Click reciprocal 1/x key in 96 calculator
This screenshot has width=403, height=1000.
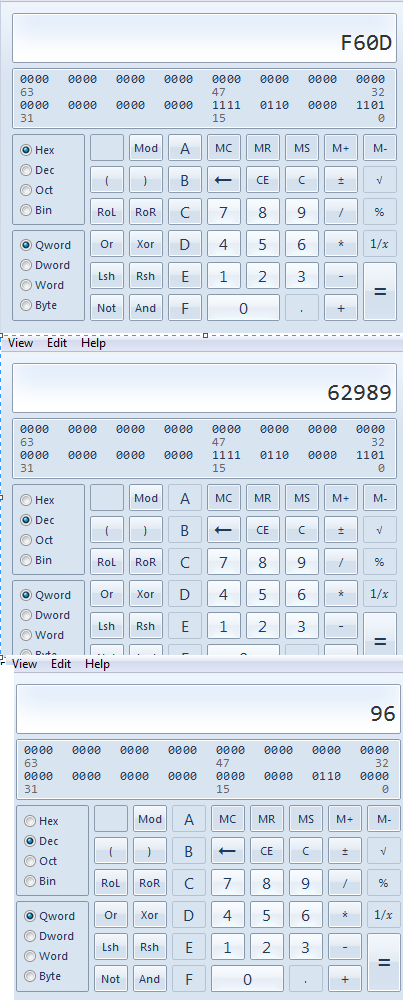pos(383,915)
